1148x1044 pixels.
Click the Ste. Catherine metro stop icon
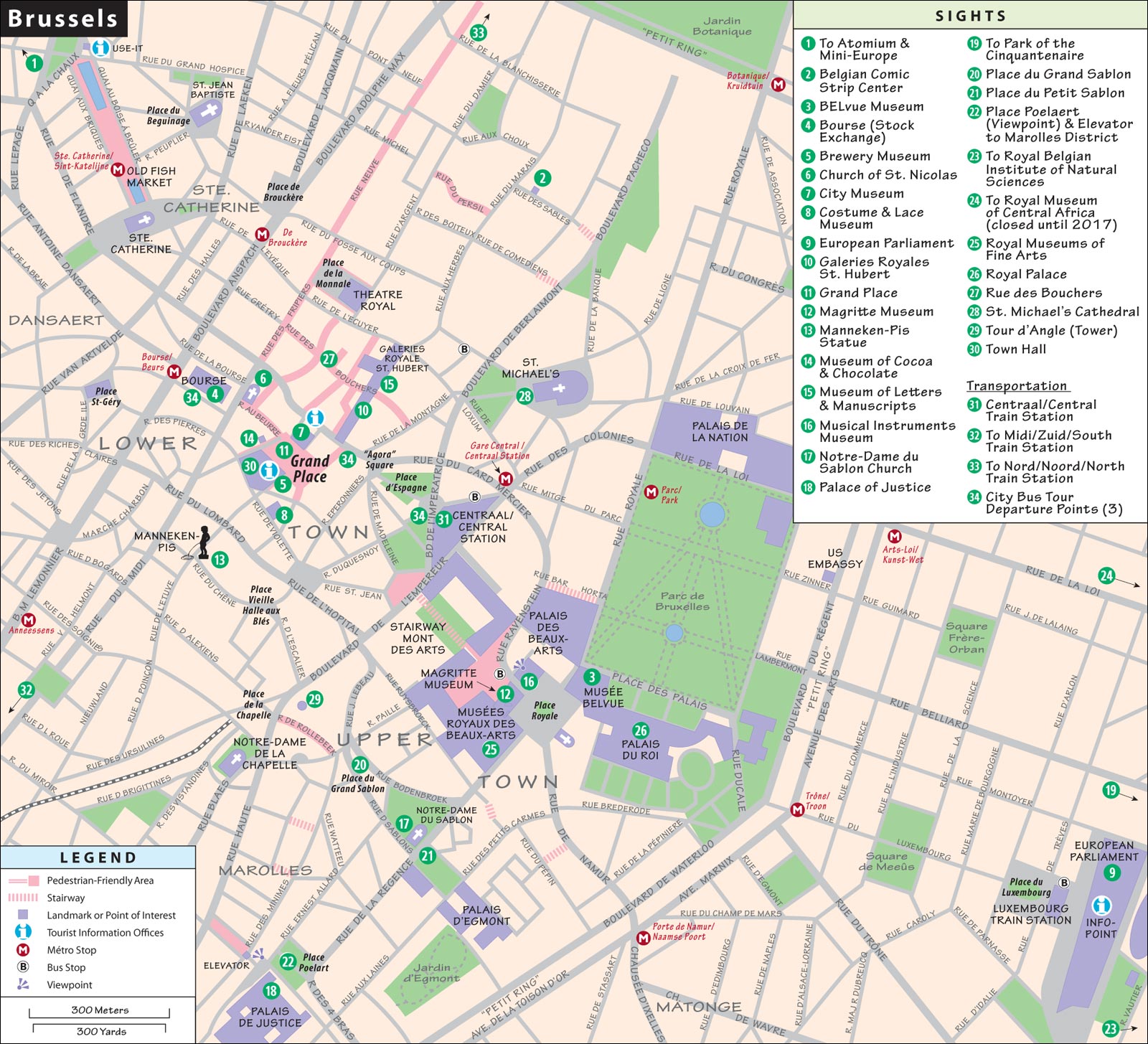(x=118, y=171)
